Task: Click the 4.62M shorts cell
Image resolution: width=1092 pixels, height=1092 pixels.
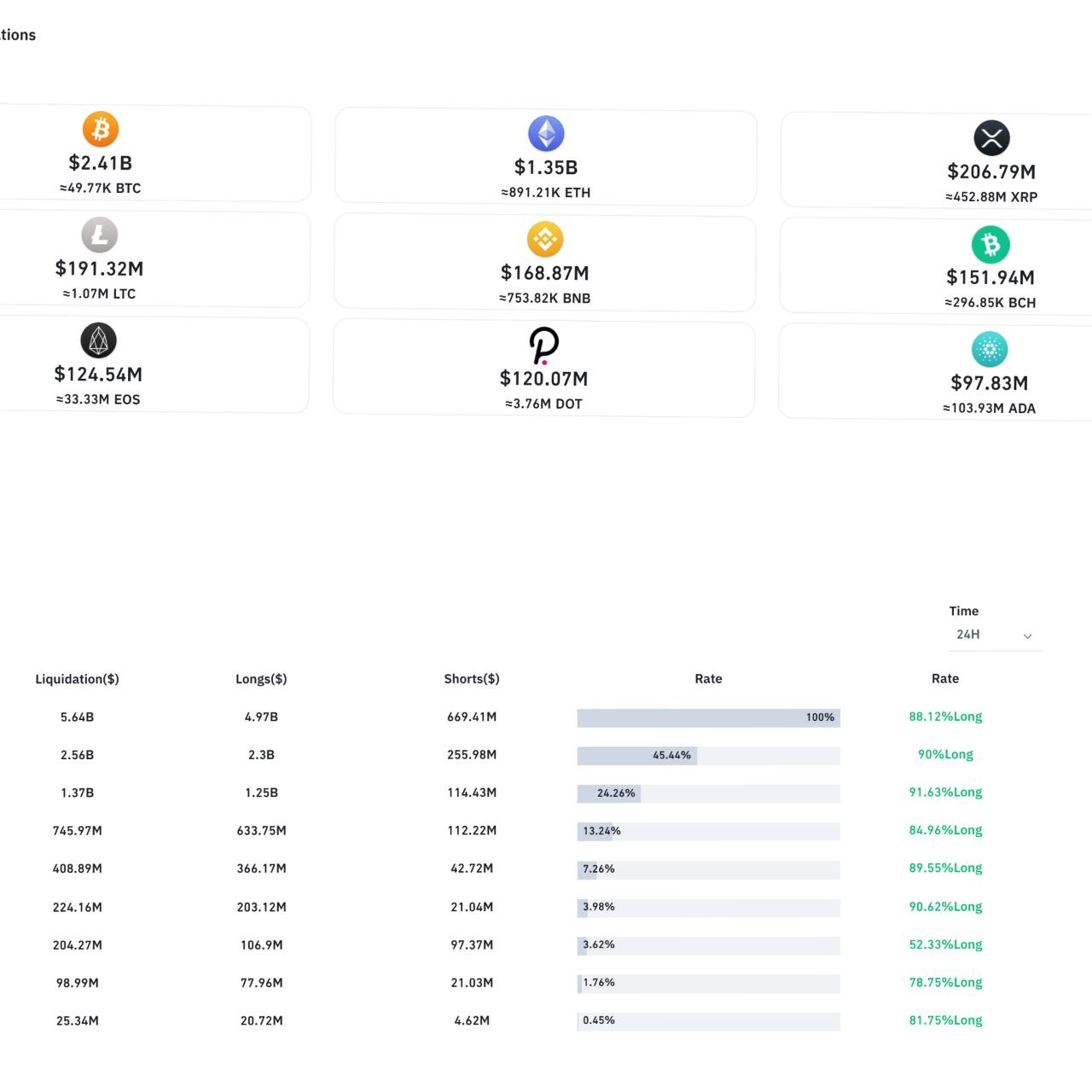Action: pyautogui.click(x=472, y=1020)
